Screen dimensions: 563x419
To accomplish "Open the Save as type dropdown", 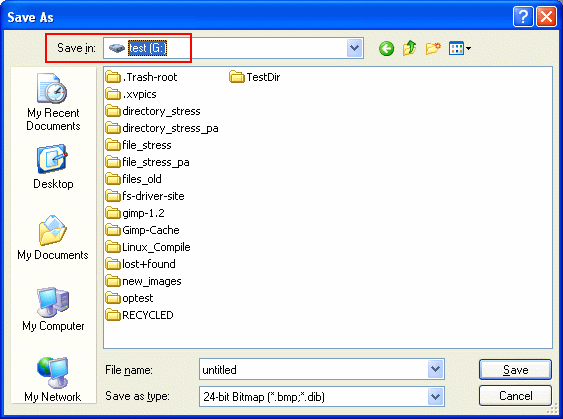I will click(436, 396).
